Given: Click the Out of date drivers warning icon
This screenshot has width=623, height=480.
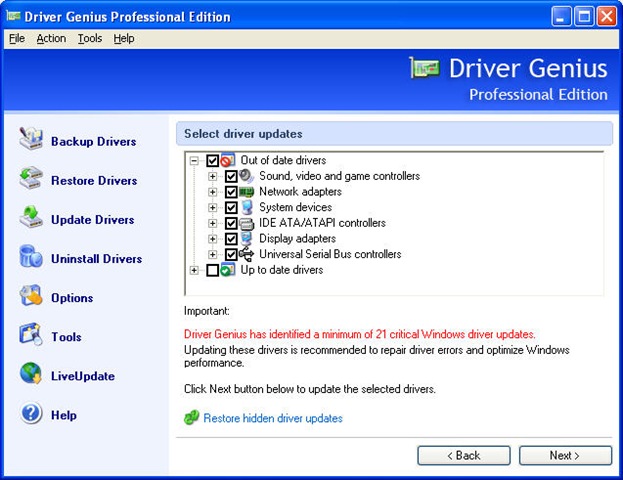Looking at the screenshot, I should [x=228, y=160].
